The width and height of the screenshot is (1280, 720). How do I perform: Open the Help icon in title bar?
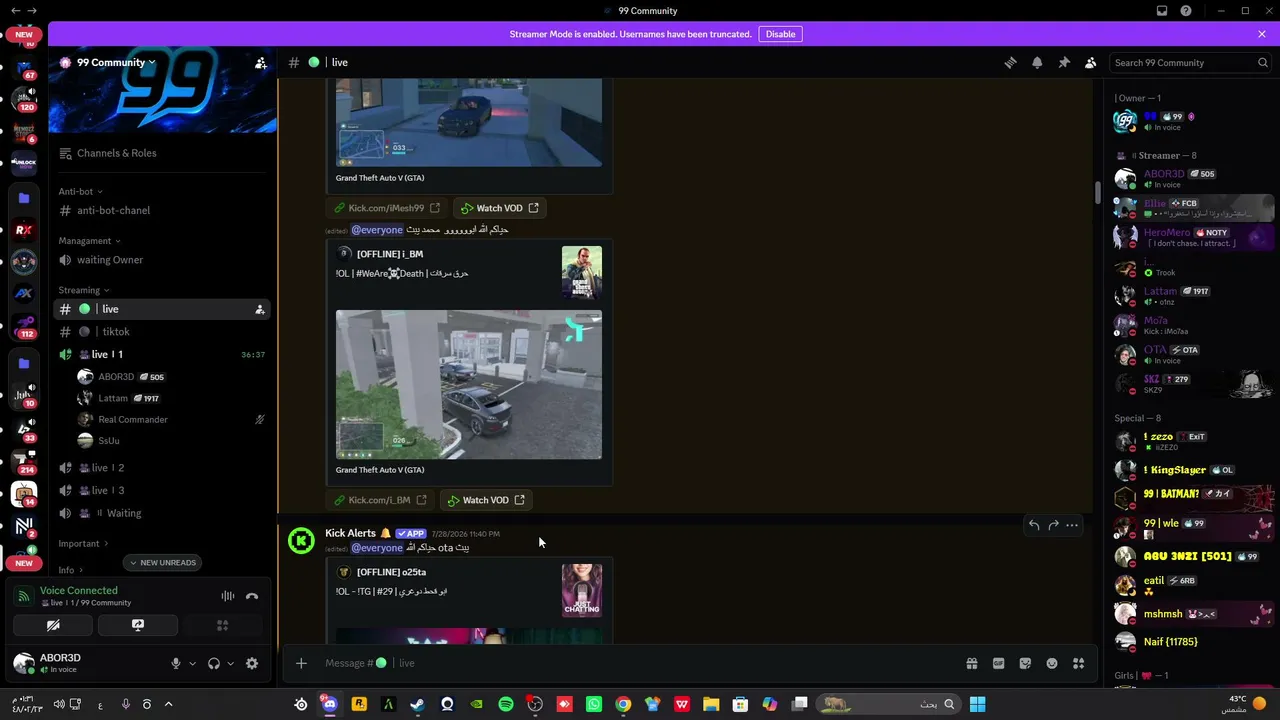(1186, 11)
